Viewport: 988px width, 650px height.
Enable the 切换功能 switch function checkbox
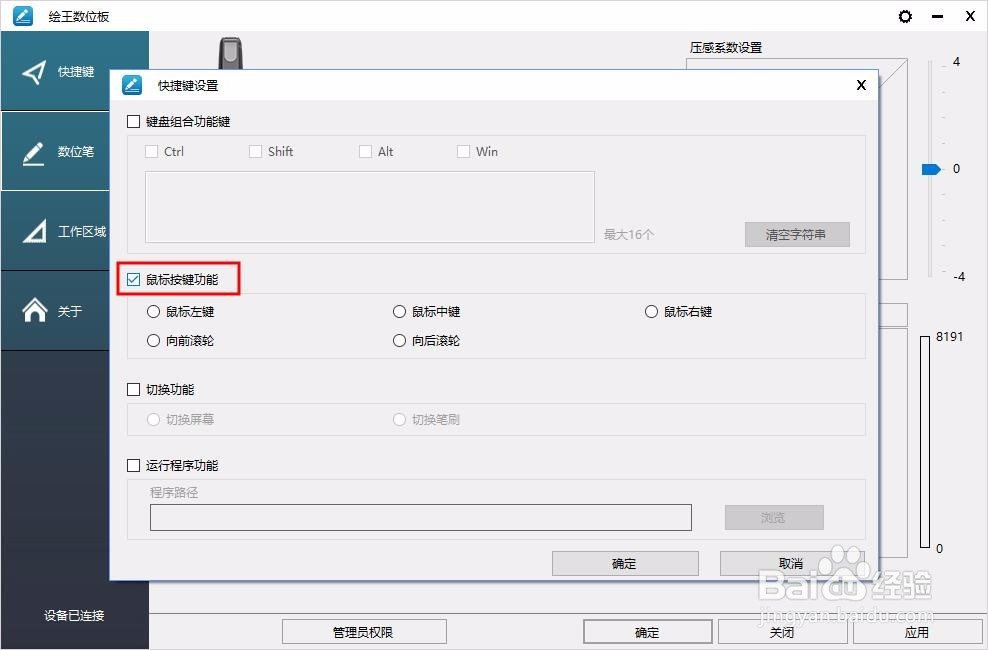(x=133, y=389)
